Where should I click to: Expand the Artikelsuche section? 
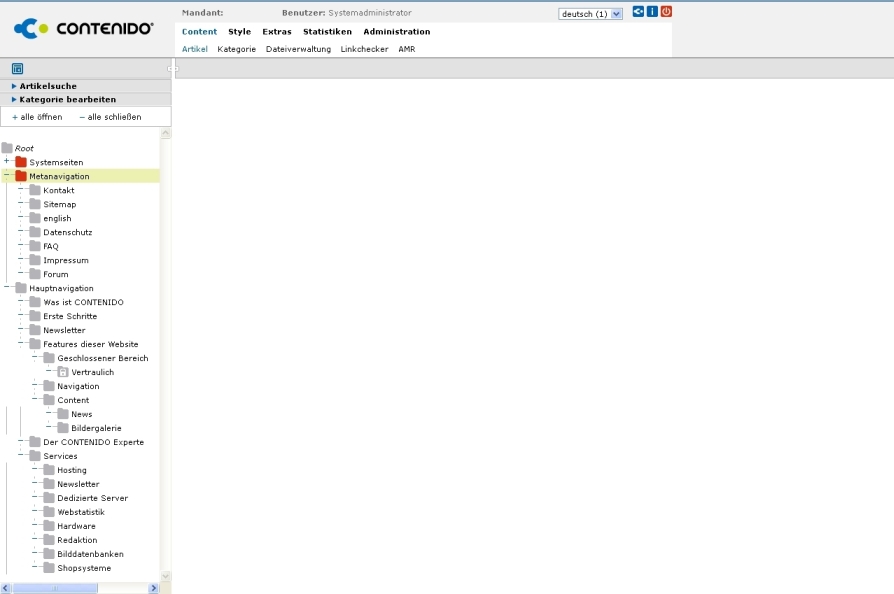(x=48, y=86)
